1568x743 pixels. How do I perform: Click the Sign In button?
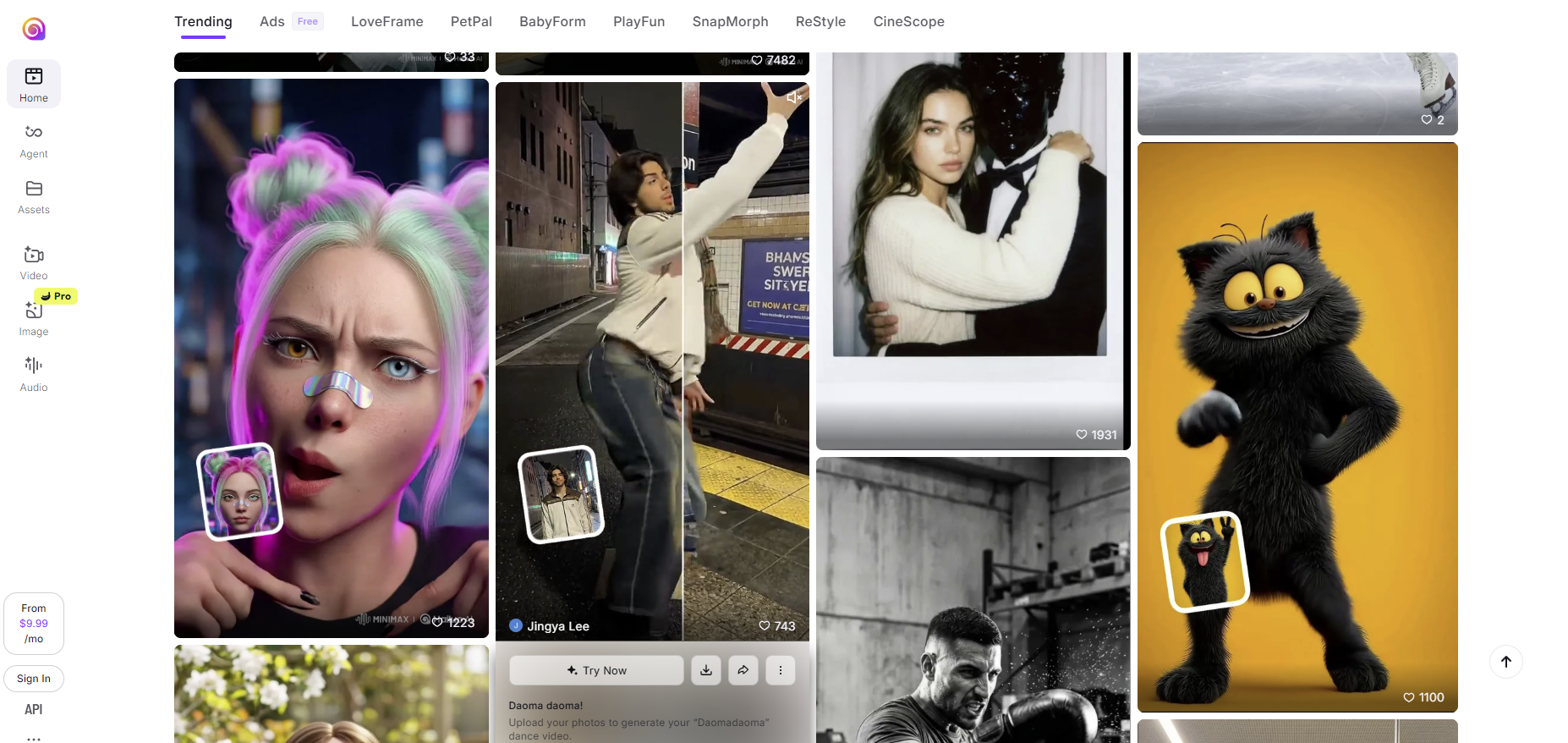[x=34, y=679]
